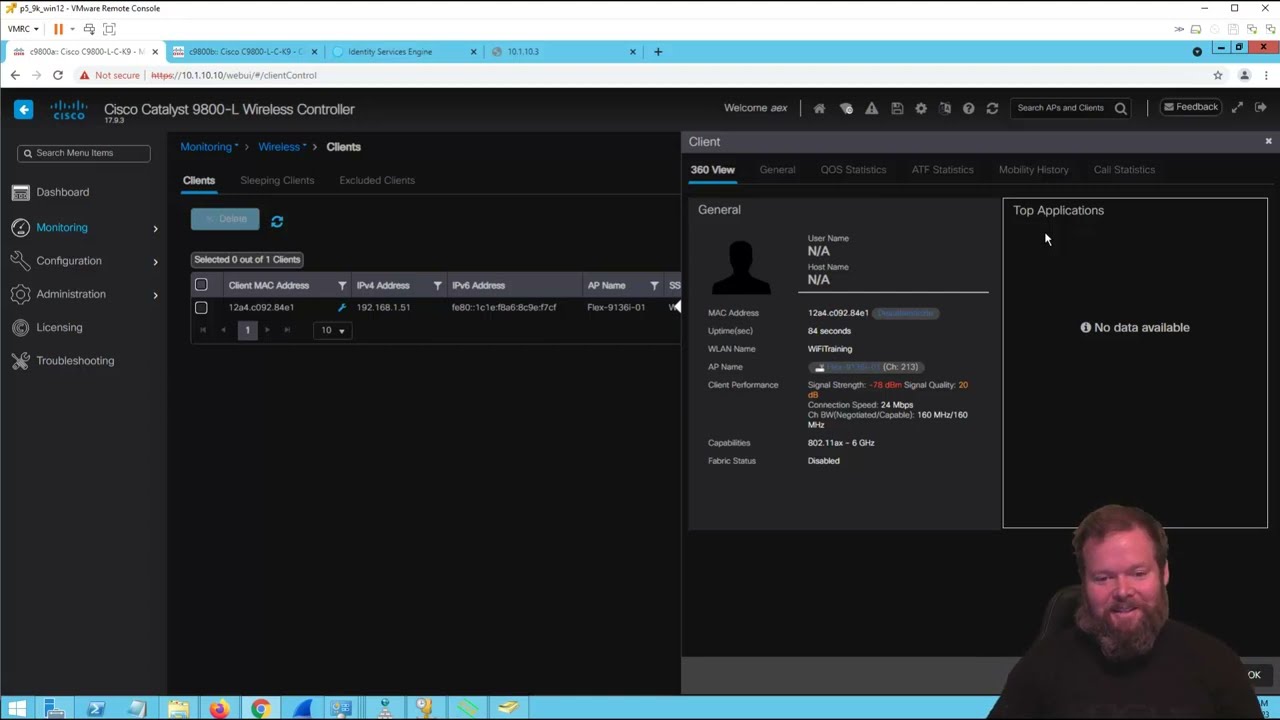
Task: Filter the AP Name column
Action: pyautogui.click(x=654, y=286)
